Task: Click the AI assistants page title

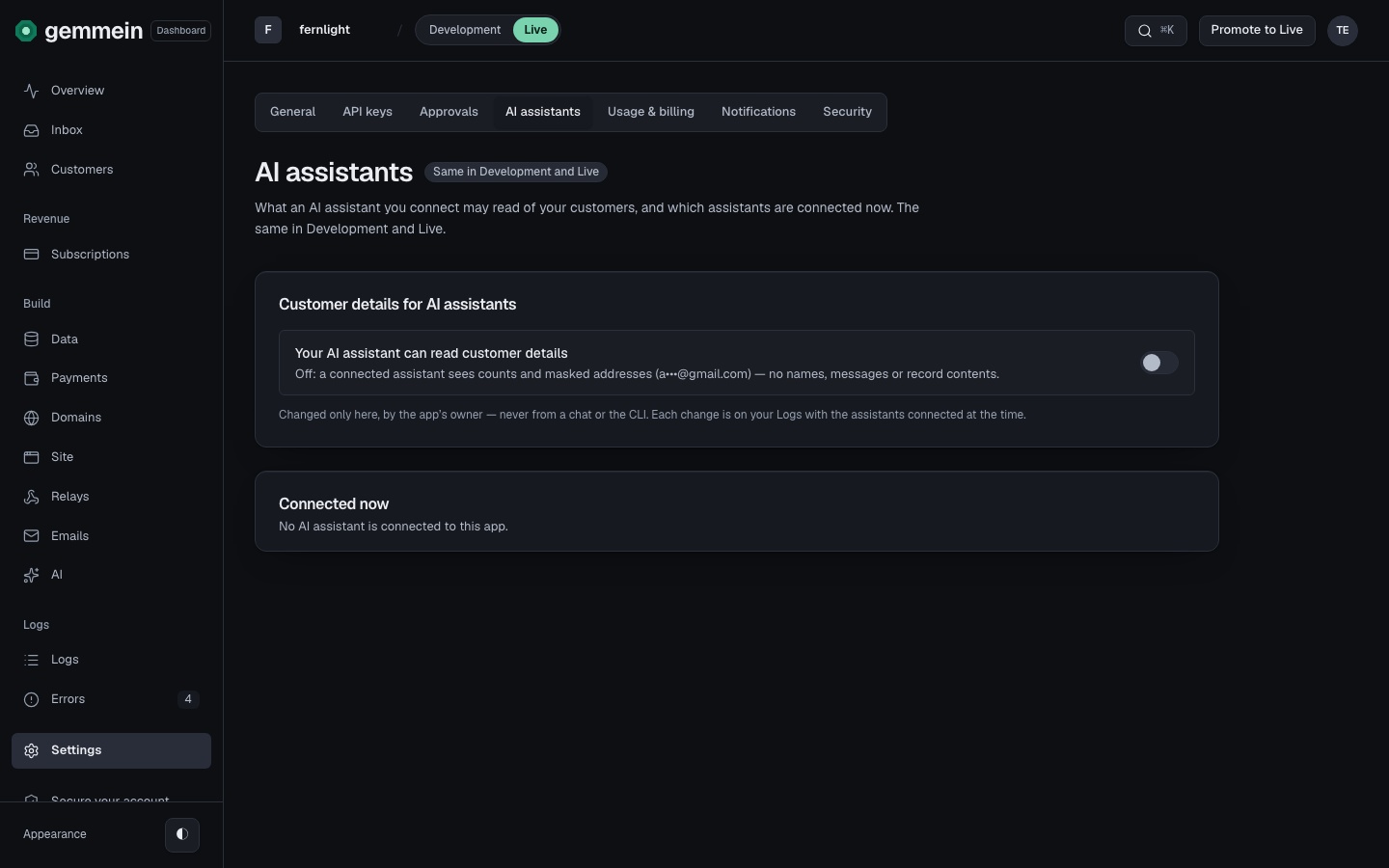Action: click(334, 172)
